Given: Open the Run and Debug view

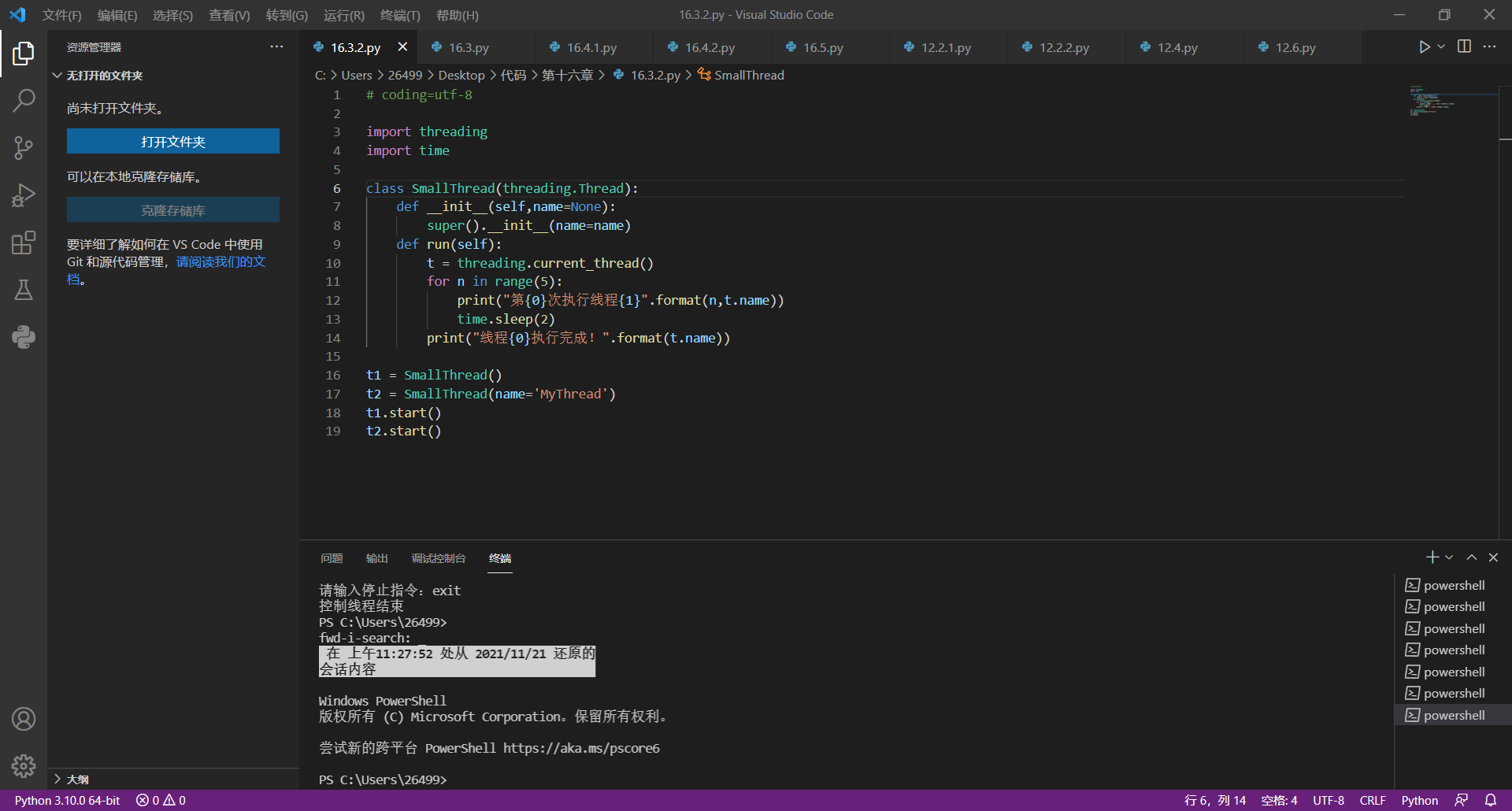Looking at the screenshot, I should (x=24, y=195).
